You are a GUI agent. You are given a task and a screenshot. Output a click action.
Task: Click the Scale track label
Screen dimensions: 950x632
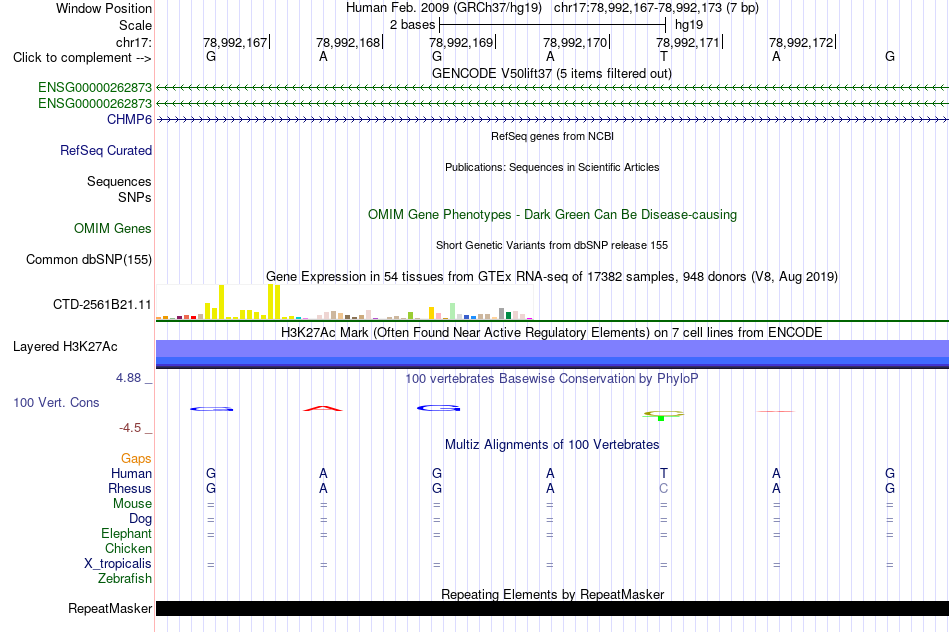click(135, 25)
